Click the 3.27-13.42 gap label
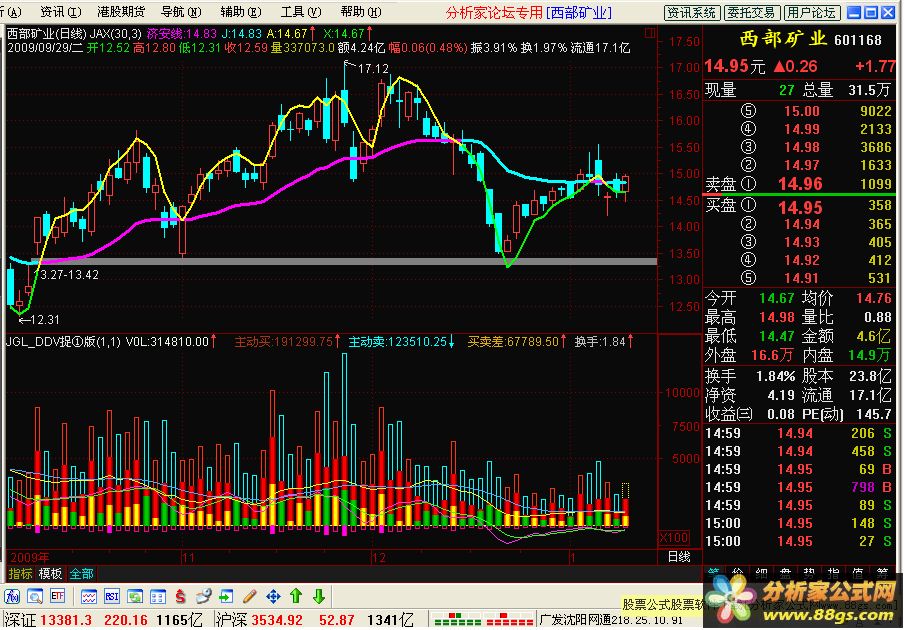The image size is (905, 630). pyautogui.click(x=69, y=275)
